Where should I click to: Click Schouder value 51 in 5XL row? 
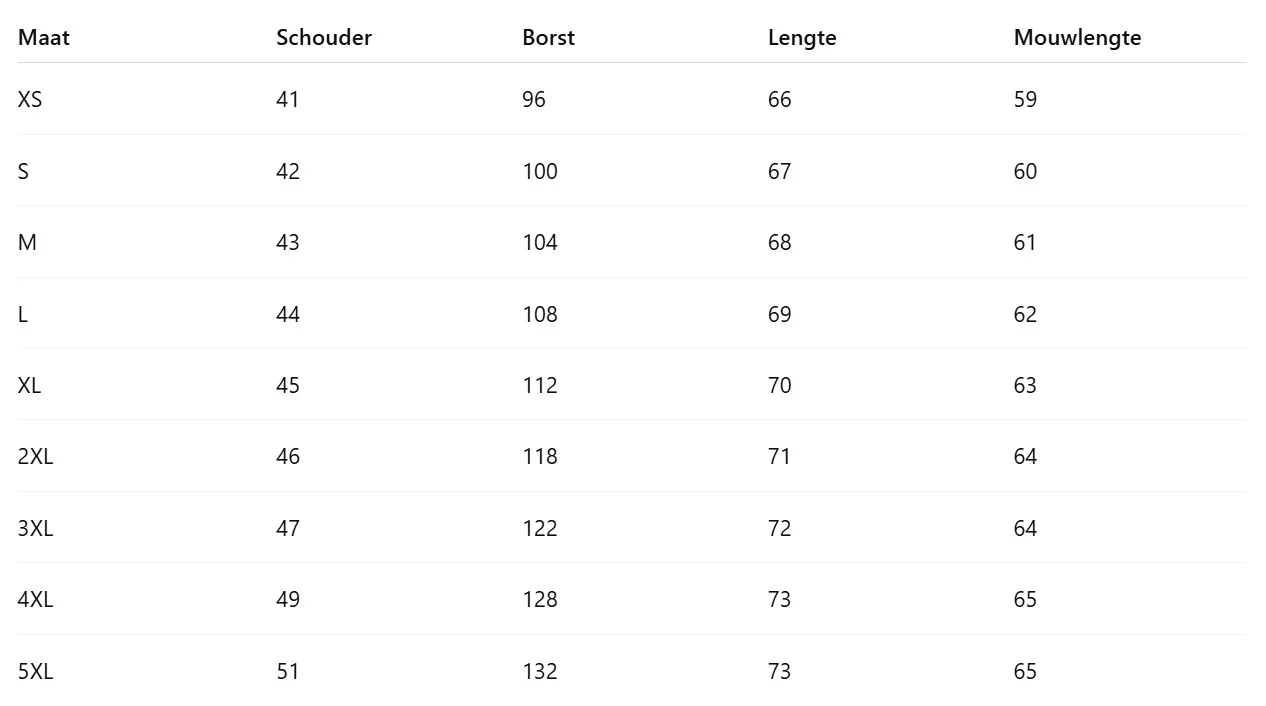pyautogui.click(x=288, y=671)
